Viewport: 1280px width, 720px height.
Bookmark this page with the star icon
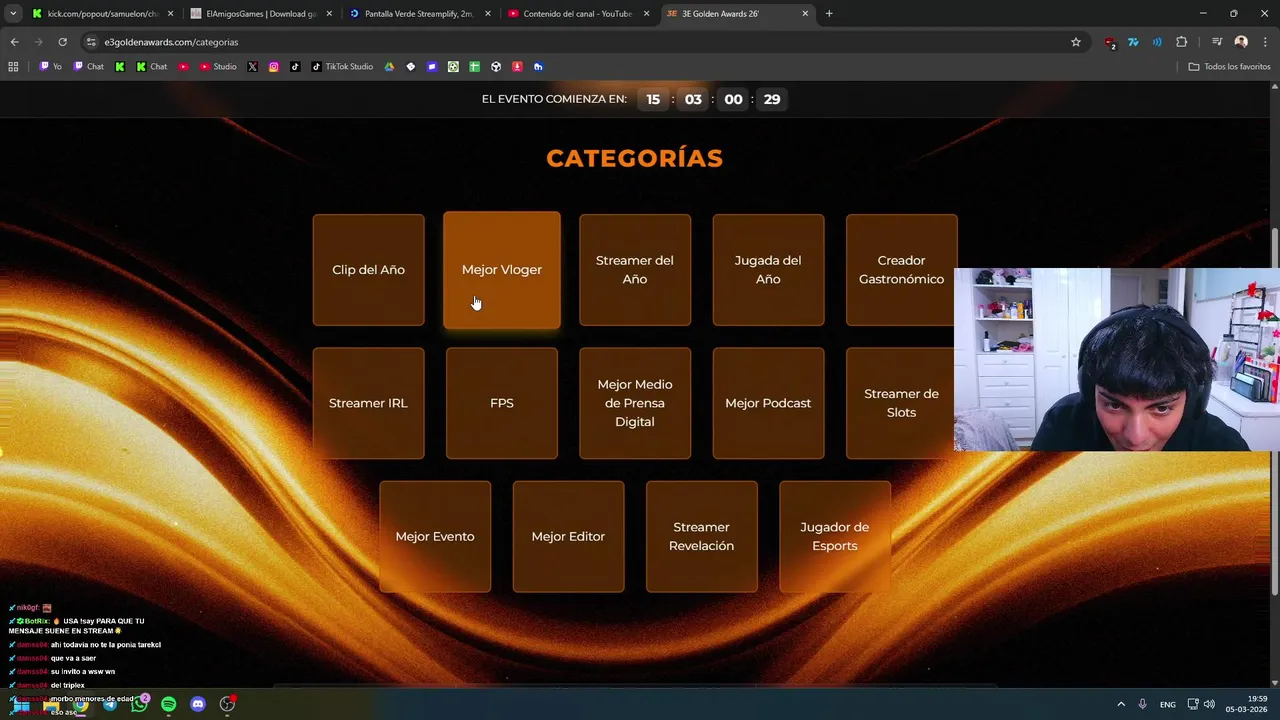point(1076,42)
